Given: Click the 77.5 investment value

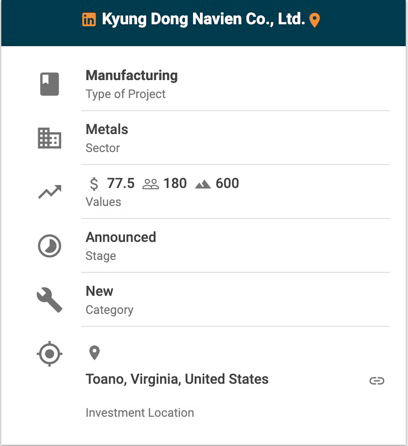Looking at the screenshot, I should pyautogui.click(x=121, y=183).
